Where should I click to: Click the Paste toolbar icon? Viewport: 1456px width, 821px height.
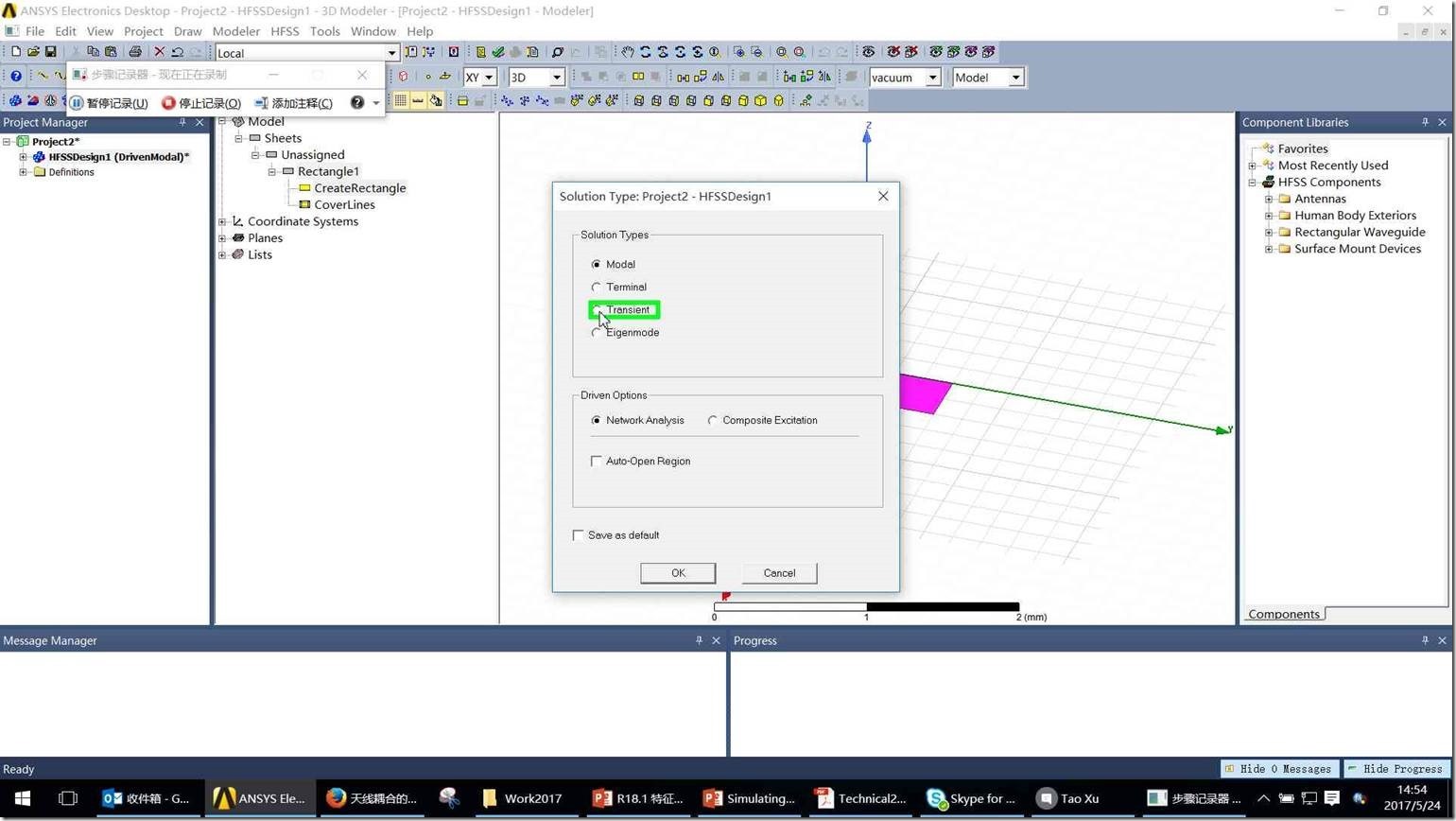[111, 52]
